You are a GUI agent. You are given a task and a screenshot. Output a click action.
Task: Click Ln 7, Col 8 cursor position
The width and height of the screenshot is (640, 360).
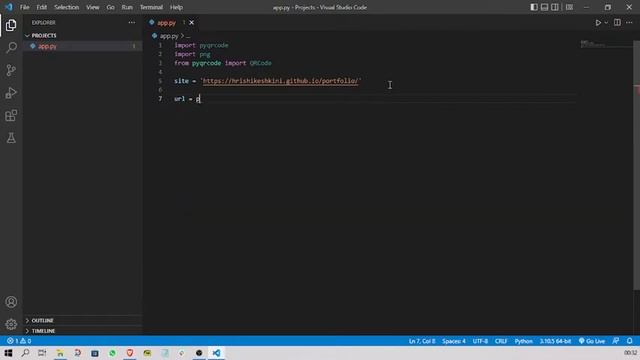click(x=422, y=341)
